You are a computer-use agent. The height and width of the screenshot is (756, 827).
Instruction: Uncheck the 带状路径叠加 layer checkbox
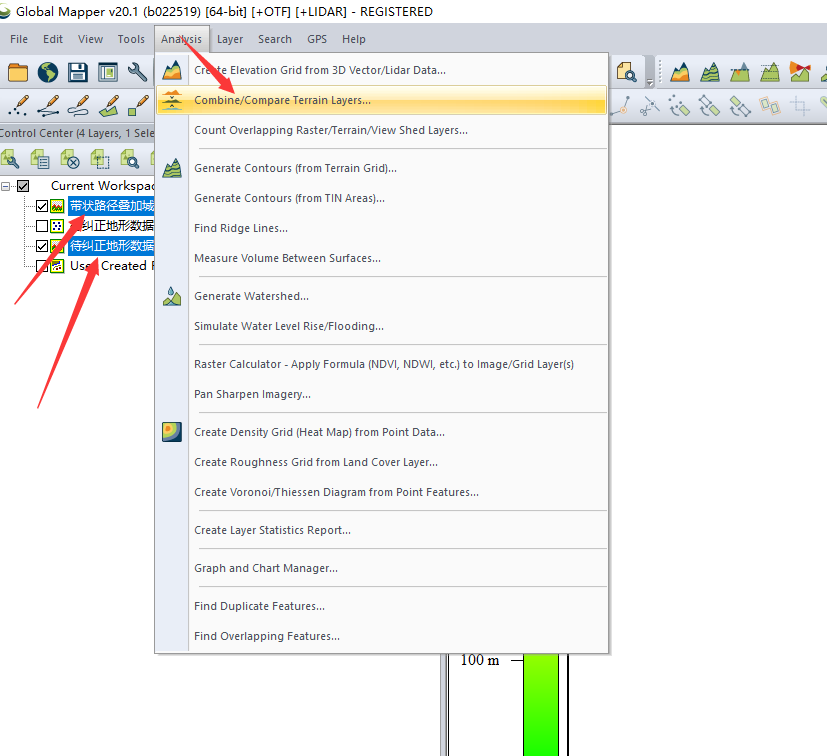click(x=42, y=206)
